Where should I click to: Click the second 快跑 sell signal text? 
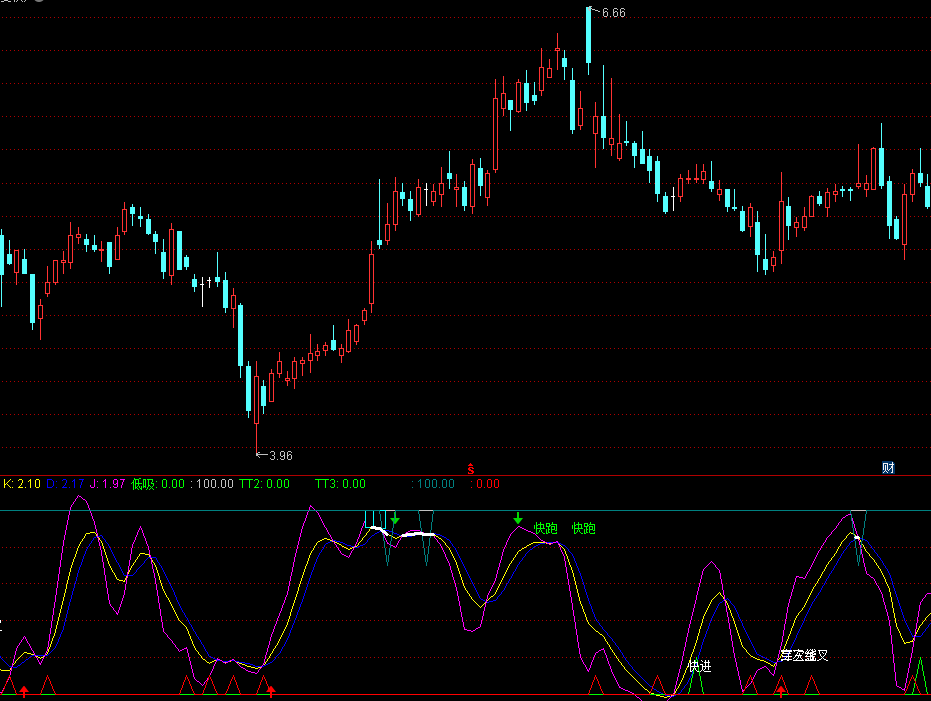[583, 528]
